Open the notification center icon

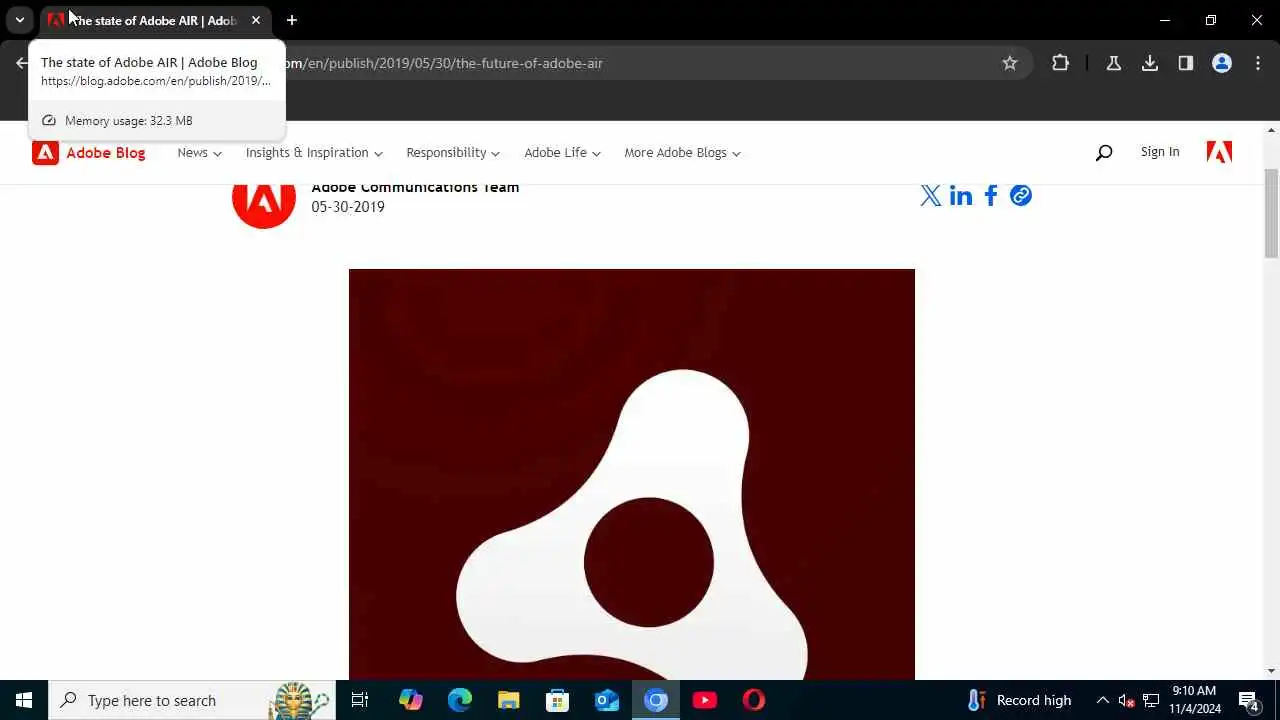click(x=1248, y=700)
